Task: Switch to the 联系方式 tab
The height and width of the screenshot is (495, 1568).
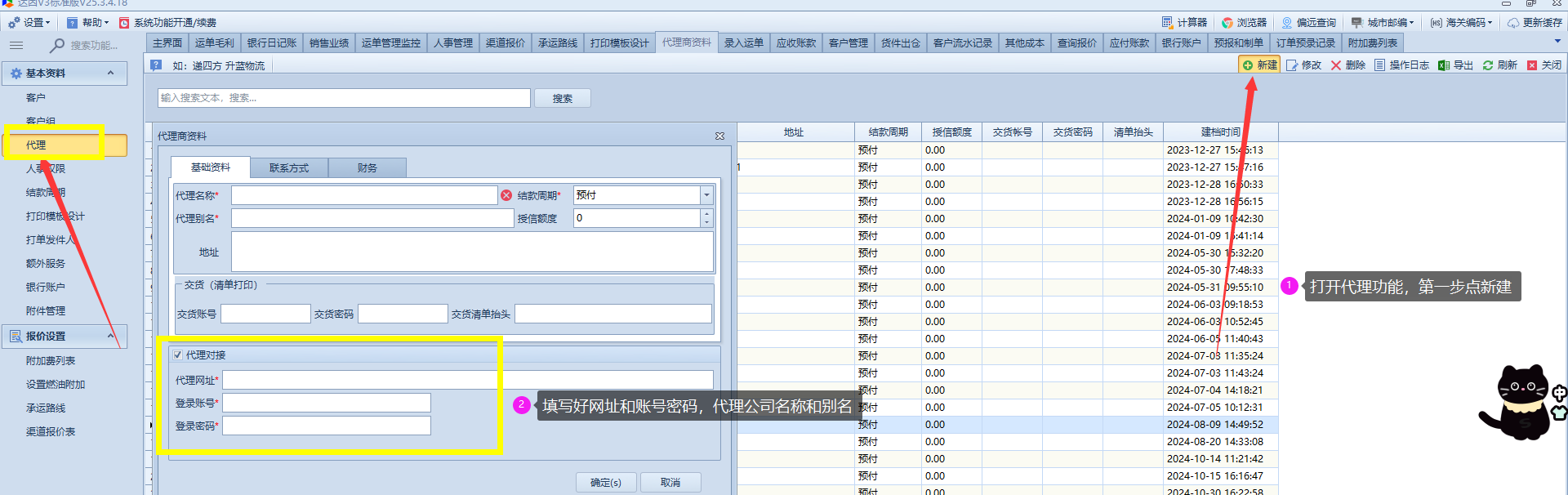Action: [289, 168]
